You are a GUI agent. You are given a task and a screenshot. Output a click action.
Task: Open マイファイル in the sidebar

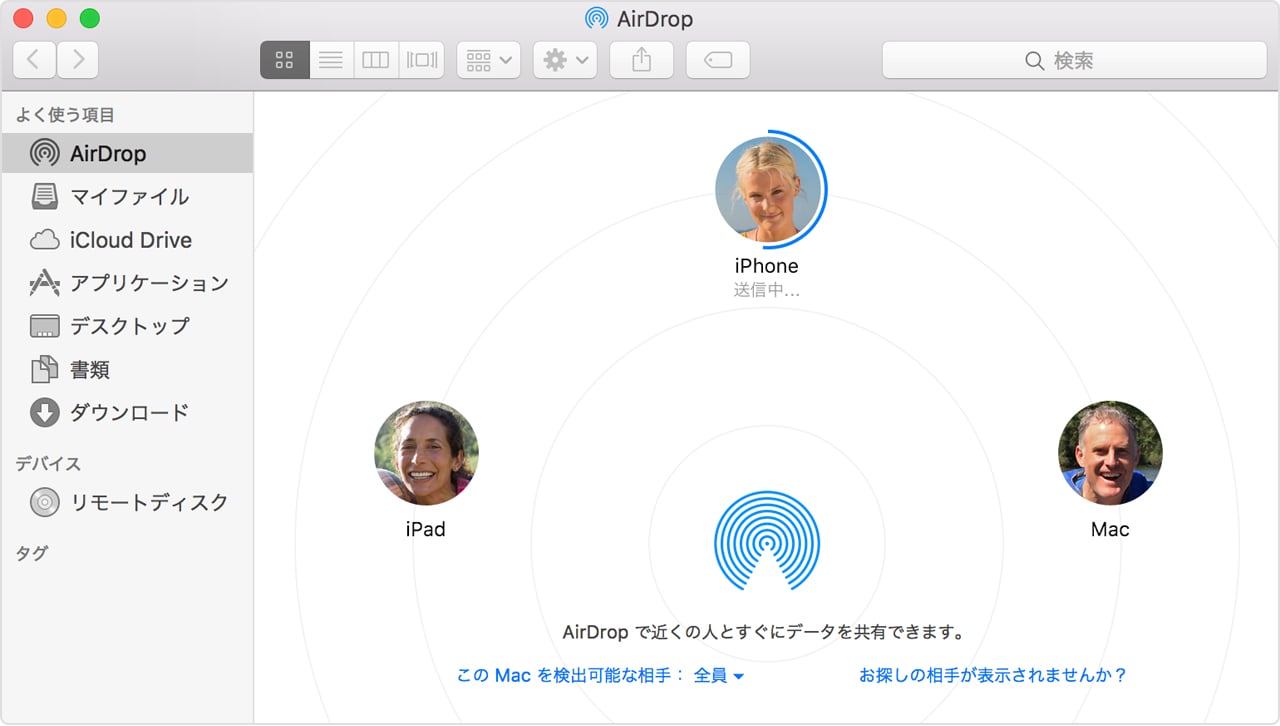[127, 197]
